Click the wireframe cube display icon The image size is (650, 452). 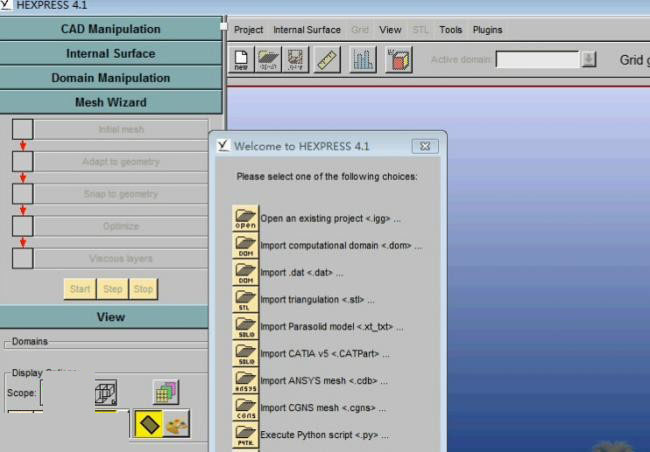tap(106, 393)
